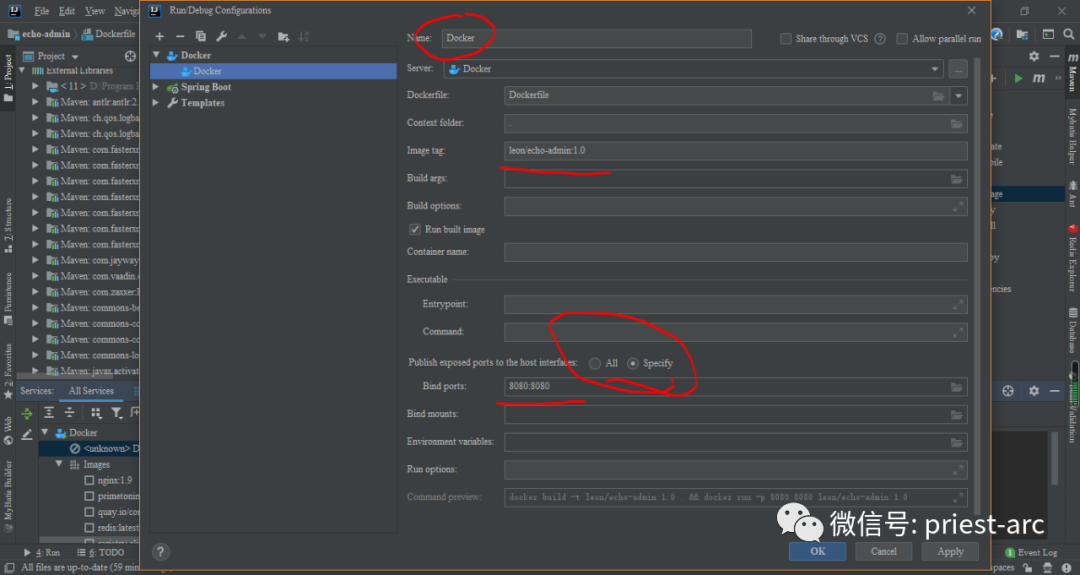
Task: Collapse the Images node in Services
Action: (59, 464)
